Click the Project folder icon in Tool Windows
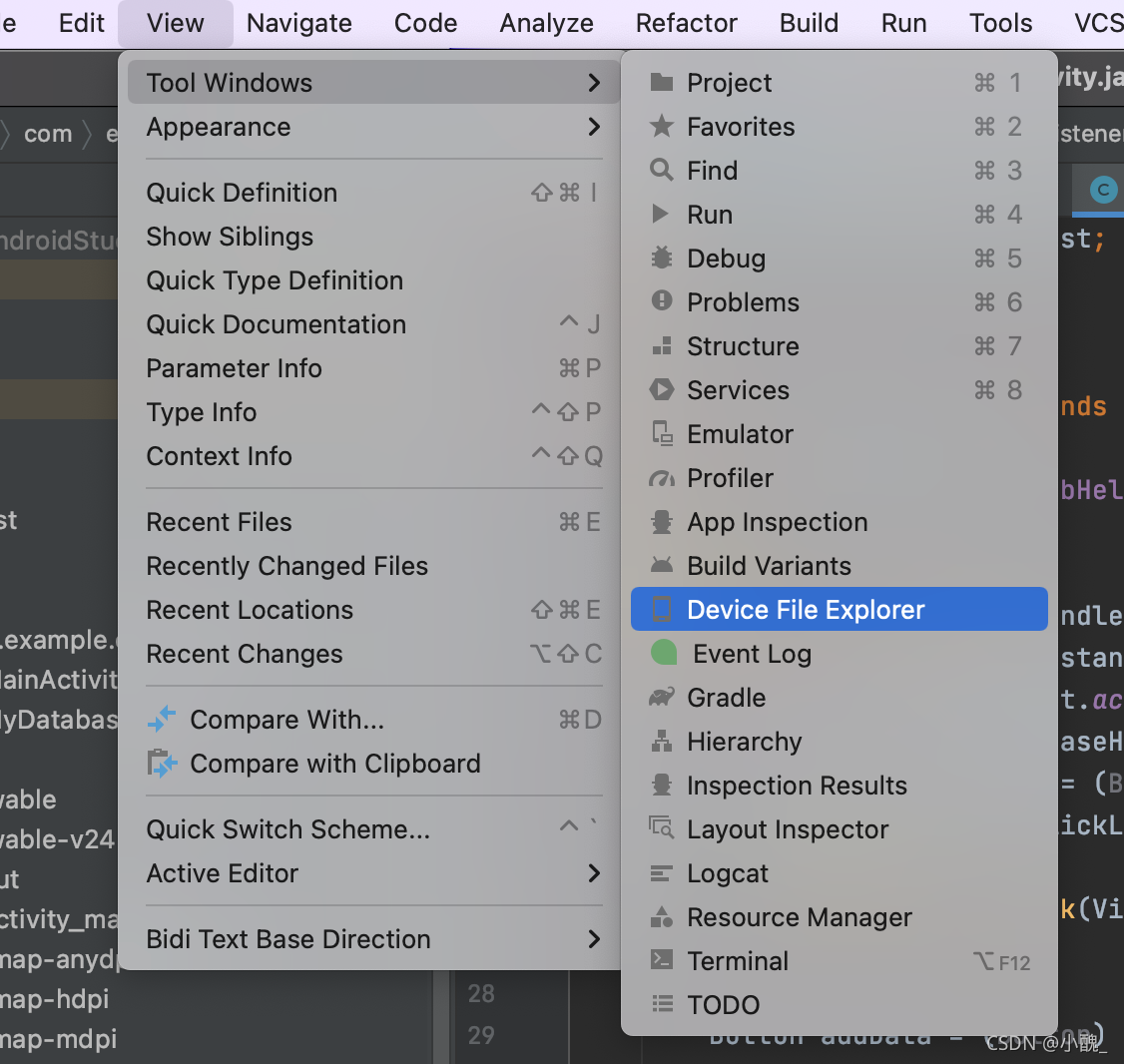 [661, 83]
